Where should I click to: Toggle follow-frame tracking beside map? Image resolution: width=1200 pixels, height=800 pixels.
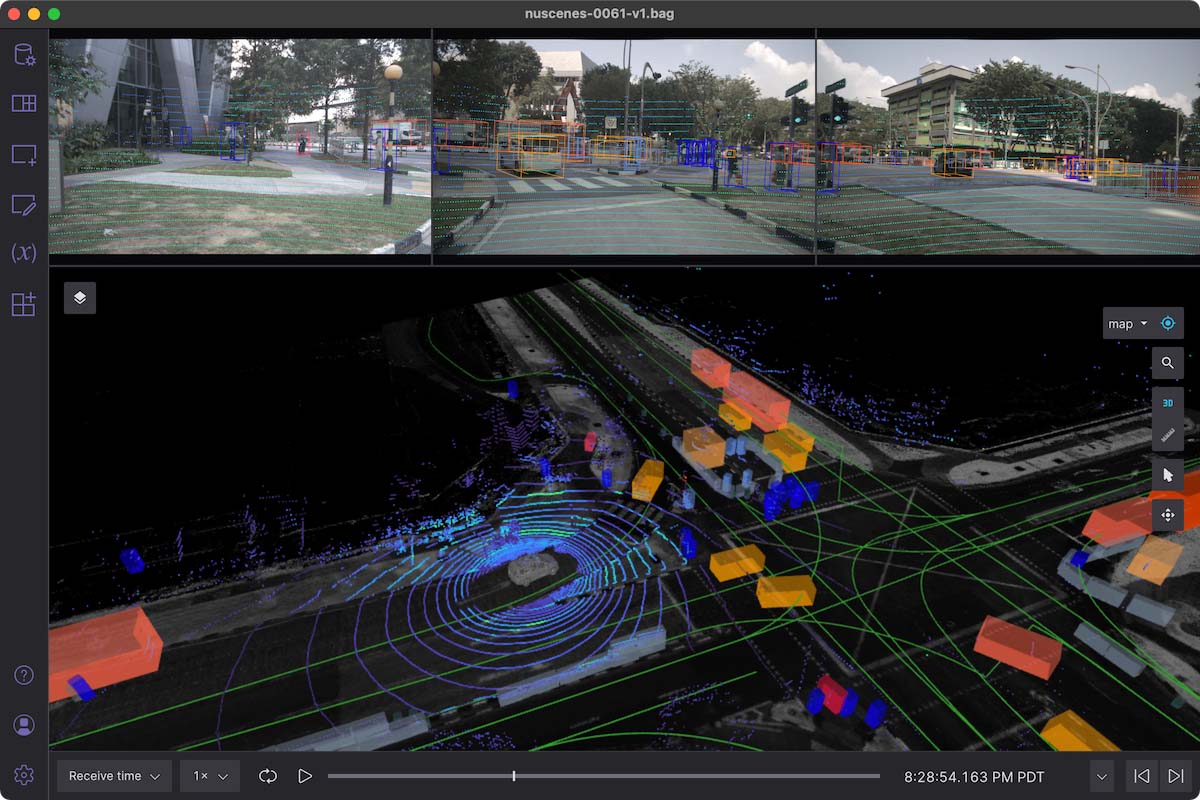coord(1167,323)
